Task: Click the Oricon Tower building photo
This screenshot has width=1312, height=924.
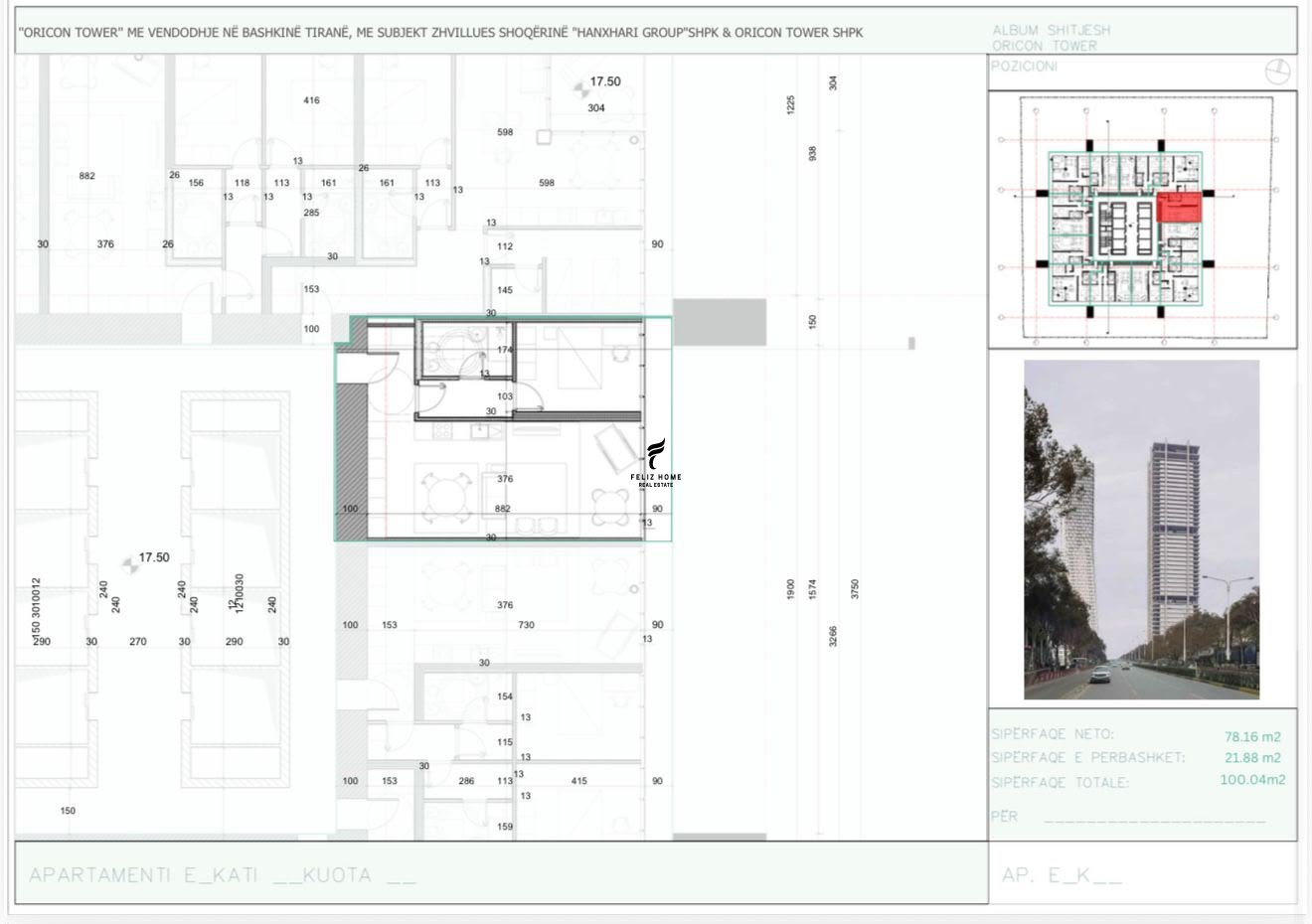Action: tap(1141, 530)
